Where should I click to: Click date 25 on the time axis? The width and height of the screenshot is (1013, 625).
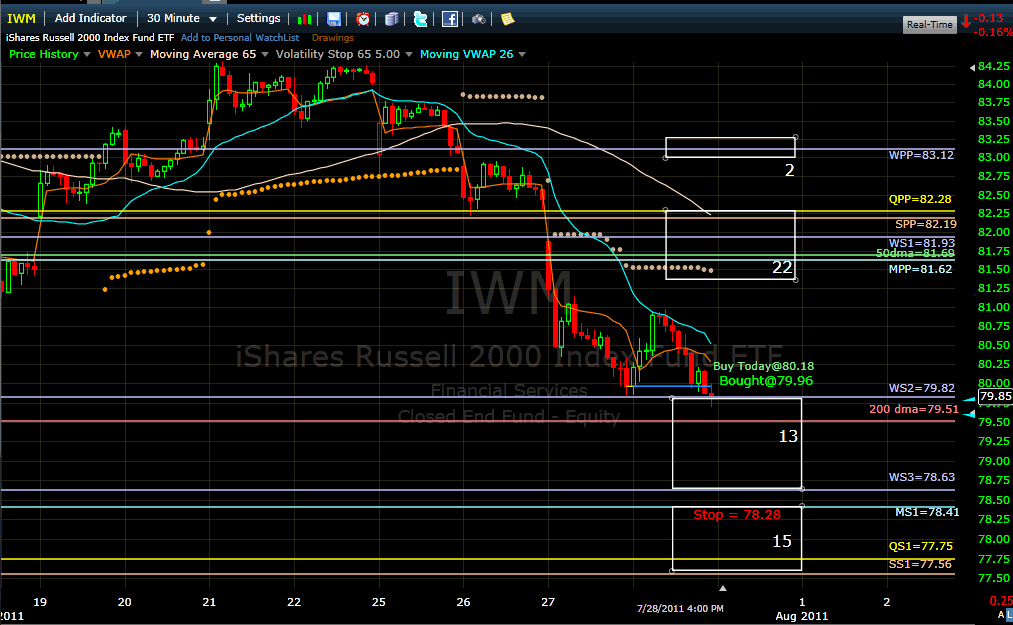[x=379, y=602]
